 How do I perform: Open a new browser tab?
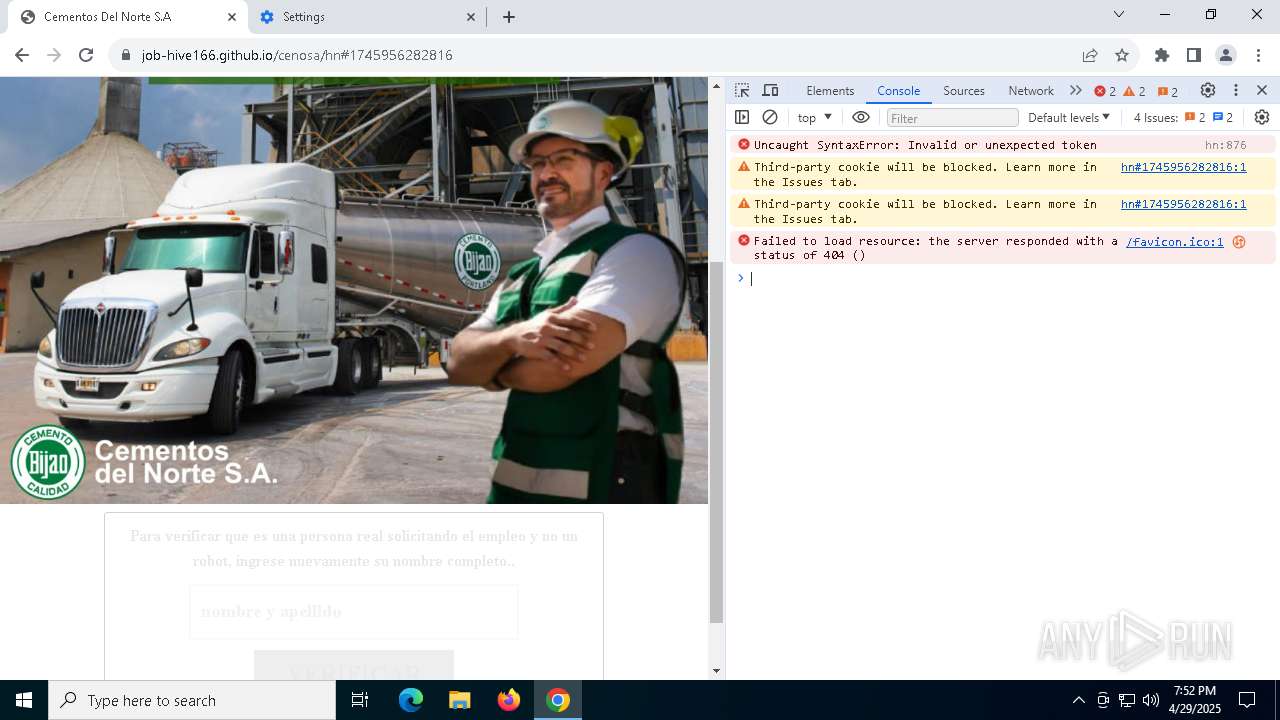tap(508, 17)
